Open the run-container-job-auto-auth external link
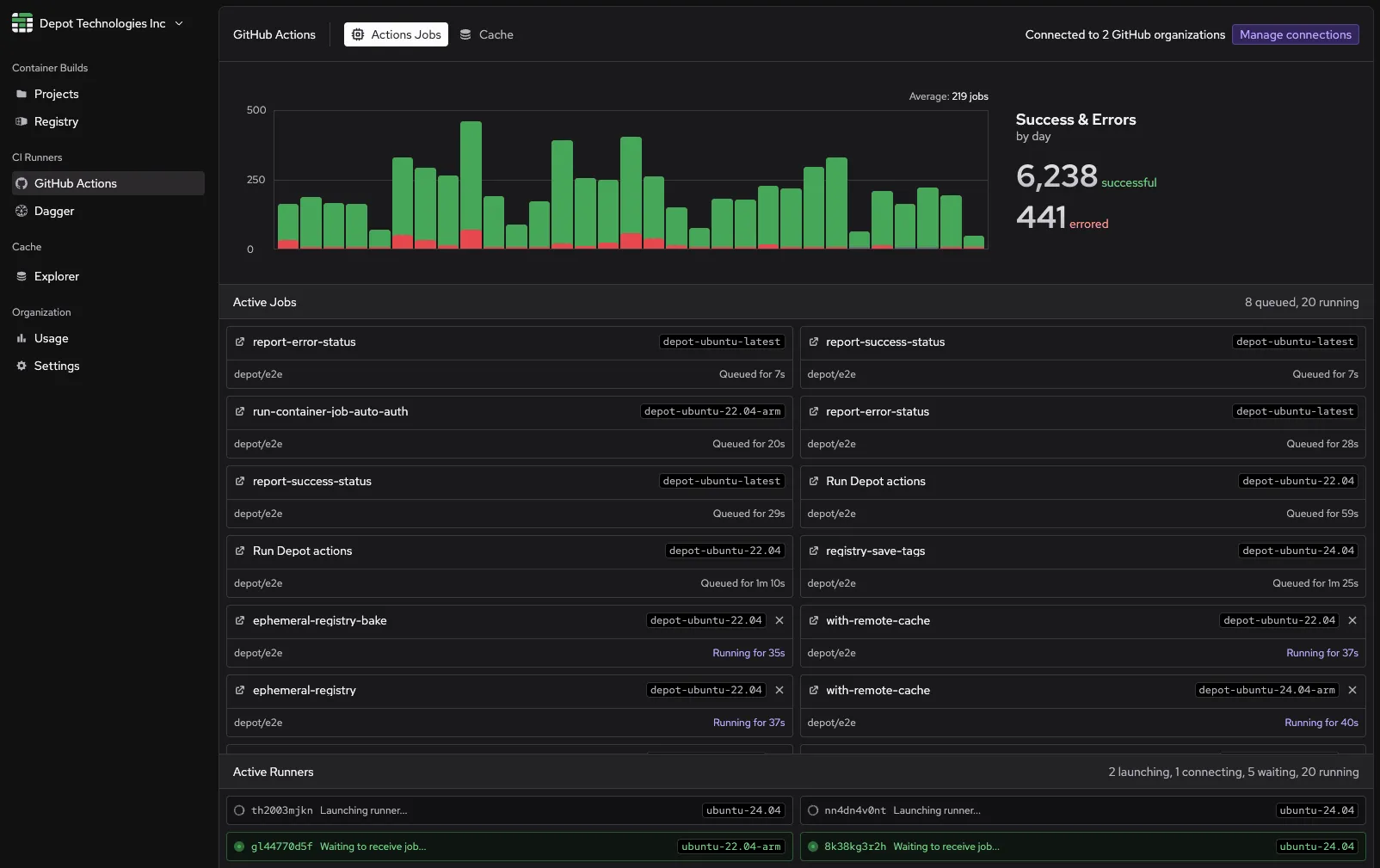Screen dimensions: 1380x868 240,412
